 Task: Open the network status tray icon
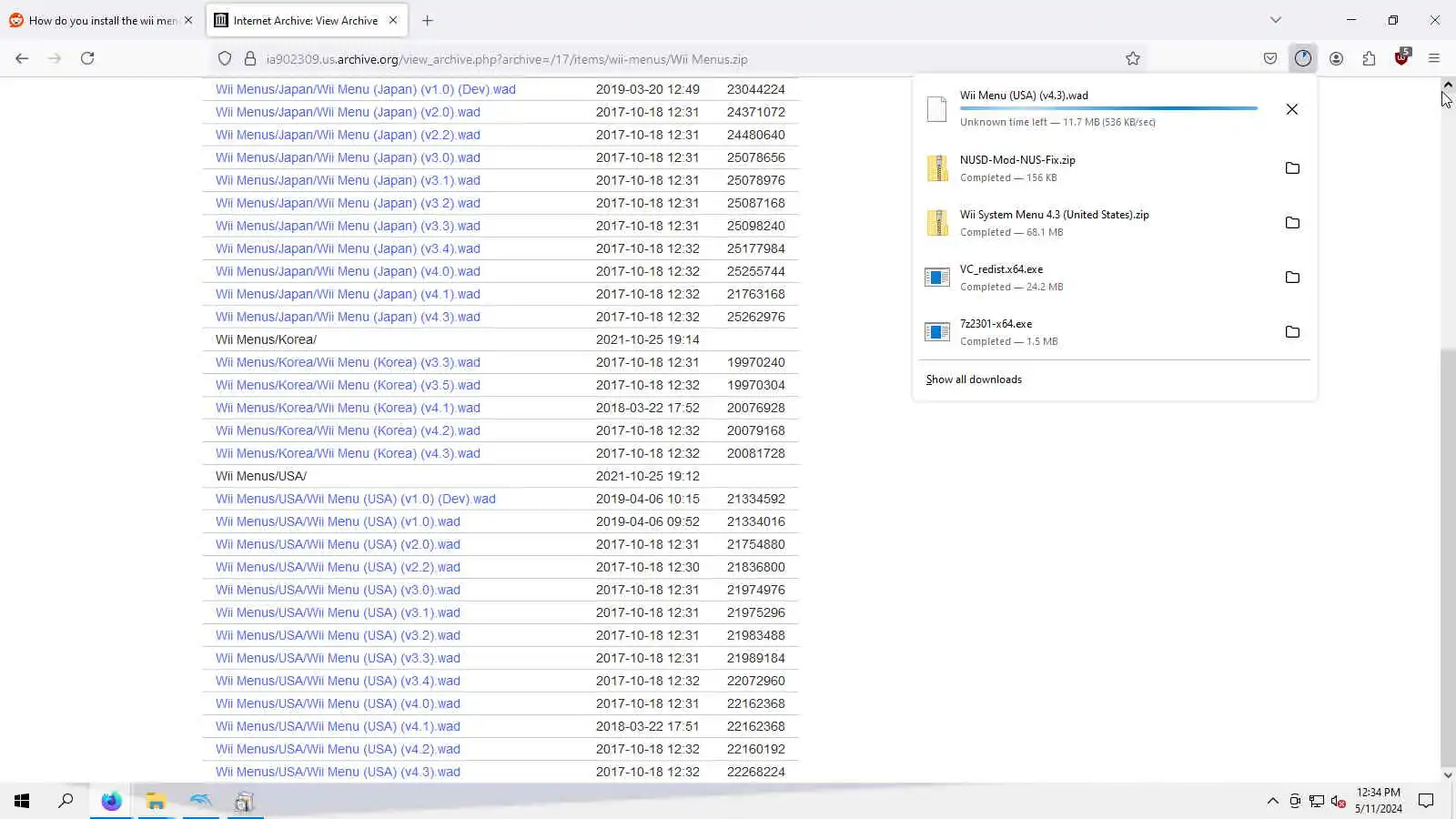tap(1317, 801)
